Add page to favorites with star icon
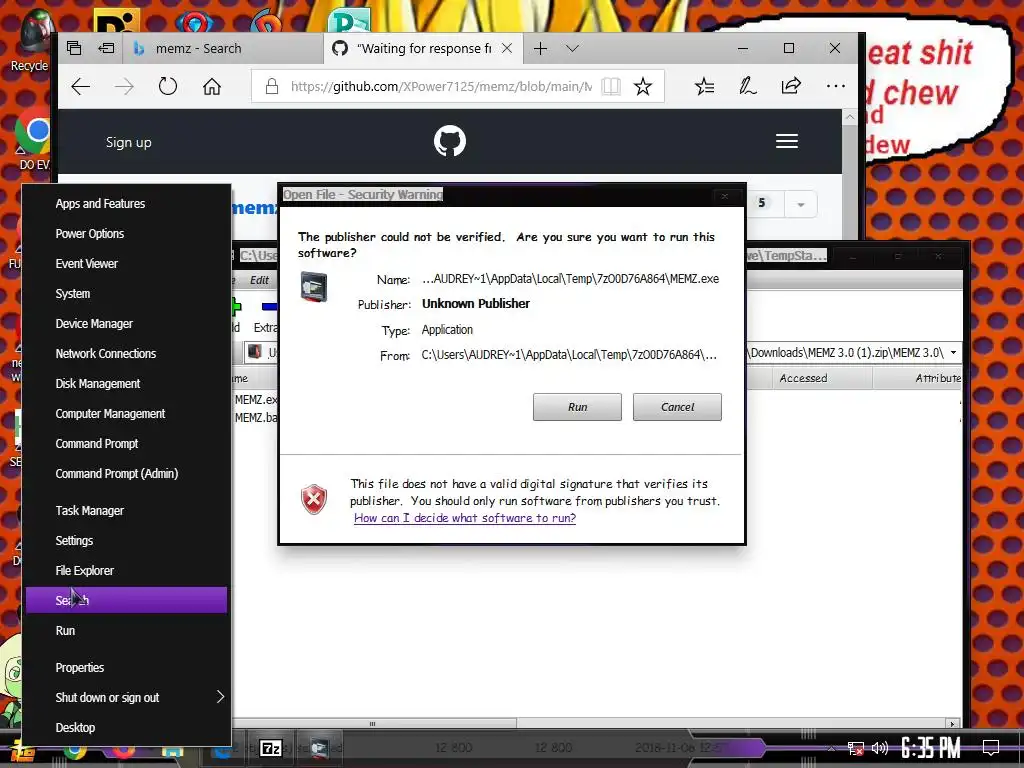 [643, 86]
